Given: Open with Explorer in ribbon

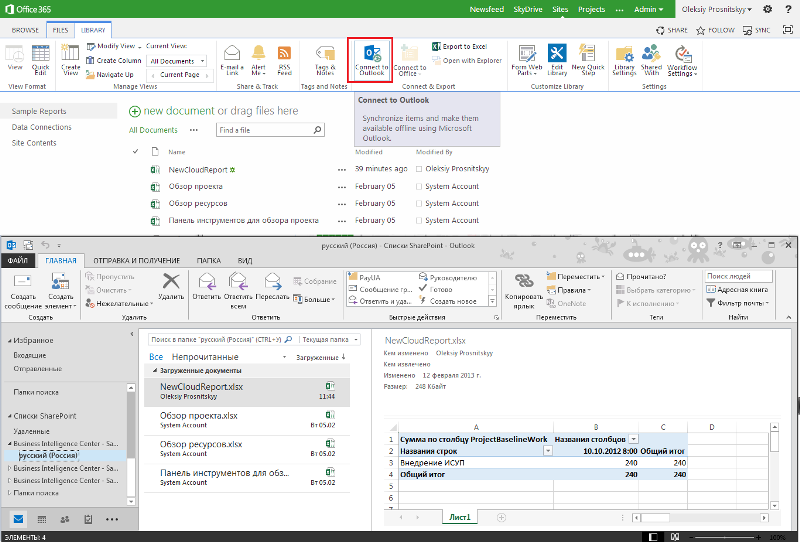Looking at the screenshot, I should [x=467, y=60].
